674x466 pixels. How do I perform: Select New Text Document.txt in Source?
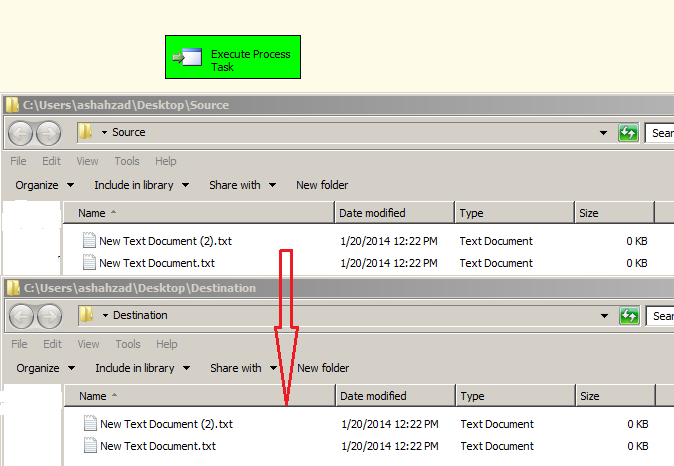(157, 263)
